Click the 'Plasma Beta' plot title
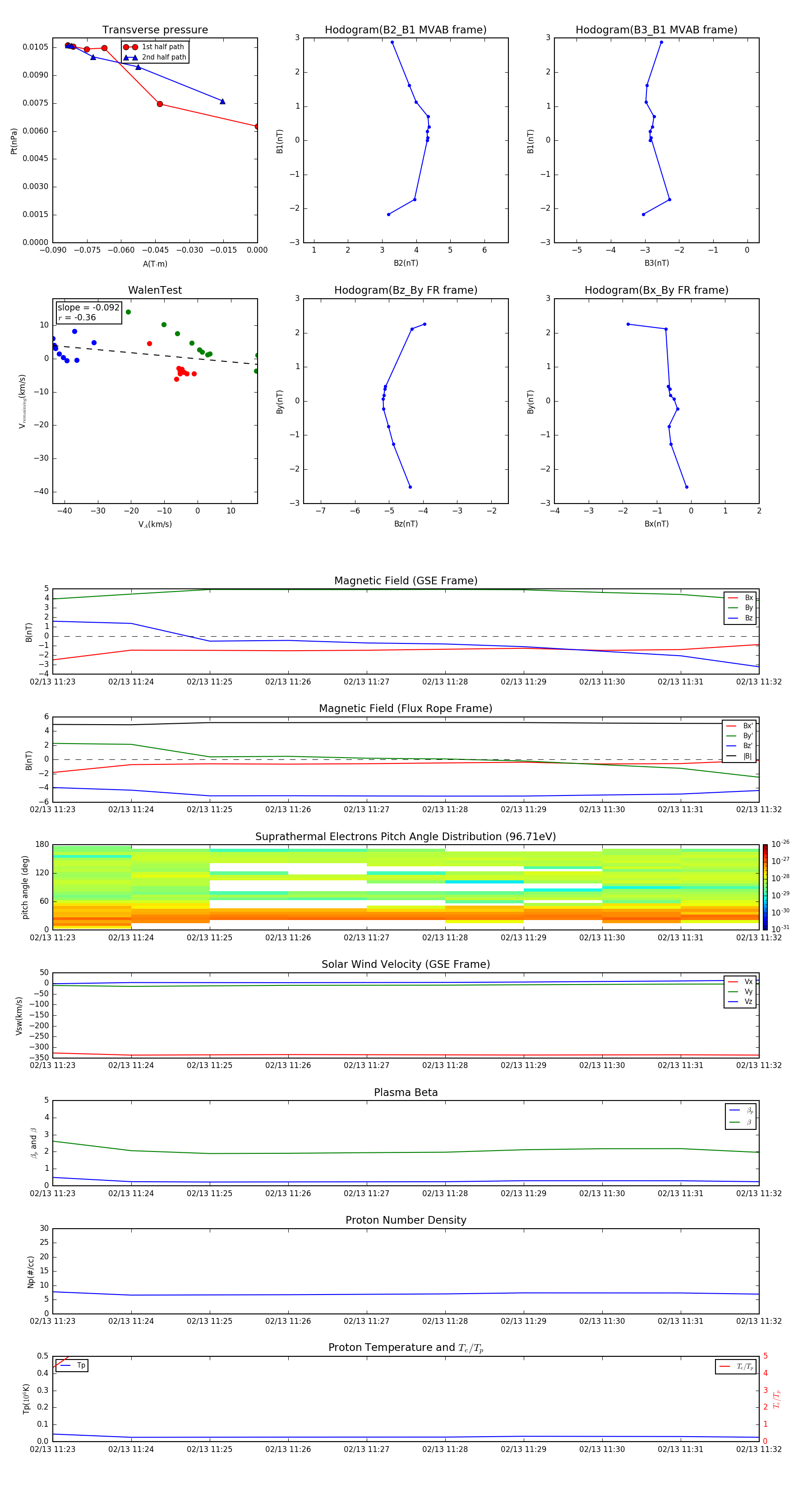Image resolution: width=812 pixels, height=1489 pixels. [406, 1092]
